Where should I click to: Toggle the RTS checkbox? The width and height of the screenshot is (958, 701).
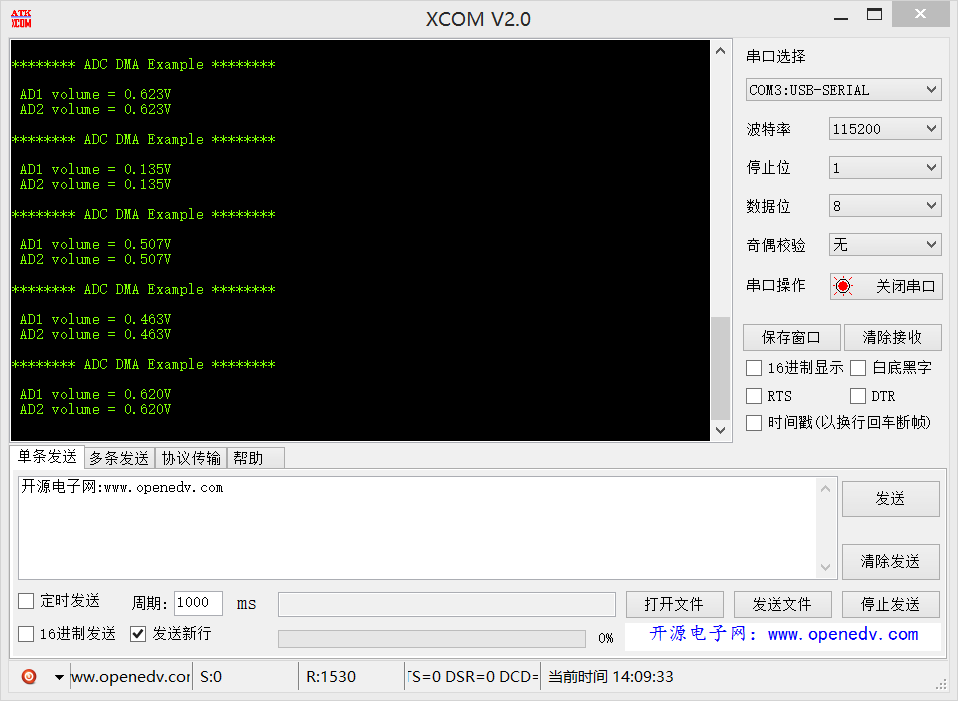[754, 396]
